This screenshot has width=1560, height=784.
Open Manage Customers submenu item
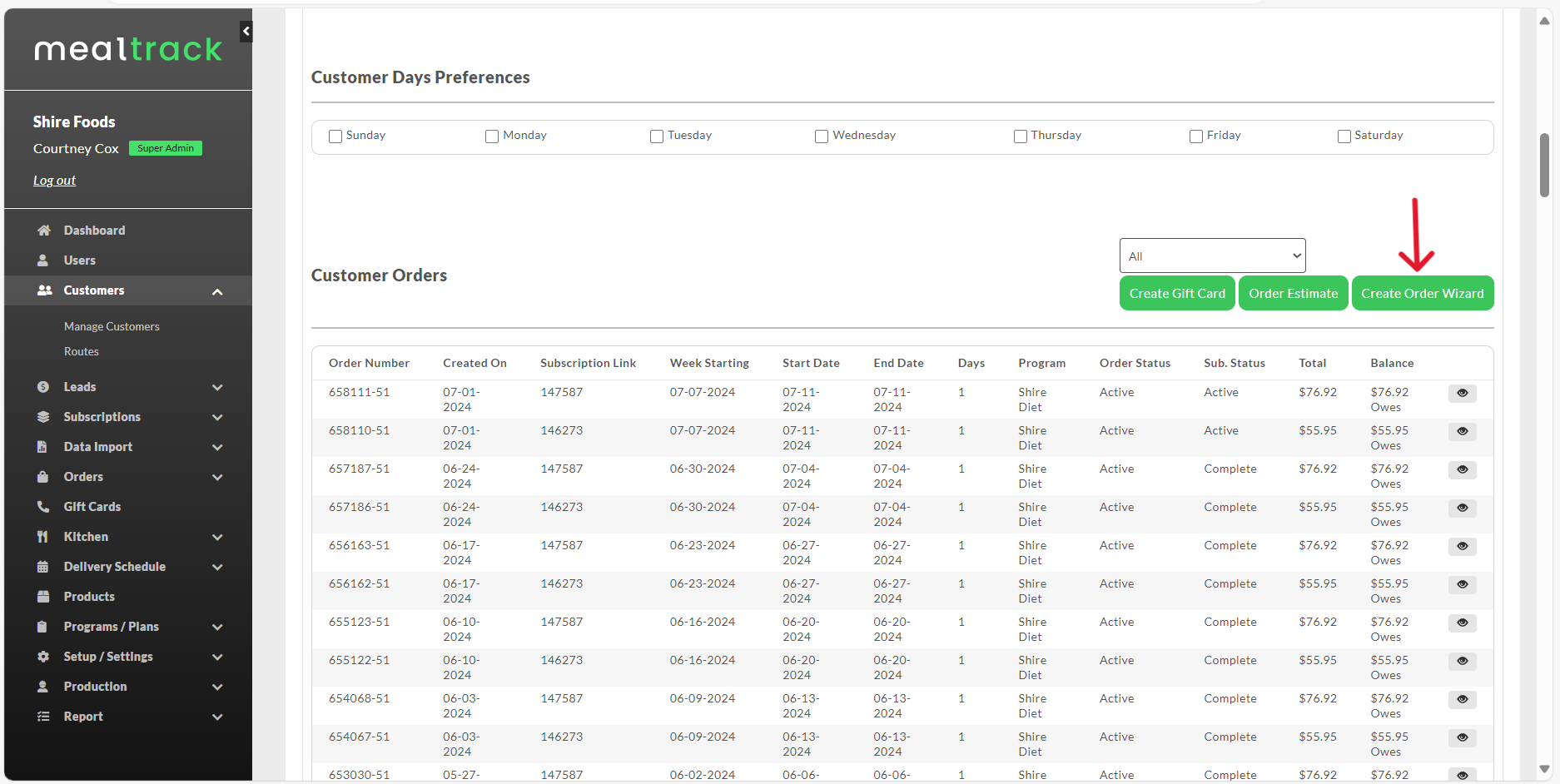coord(112,326)
